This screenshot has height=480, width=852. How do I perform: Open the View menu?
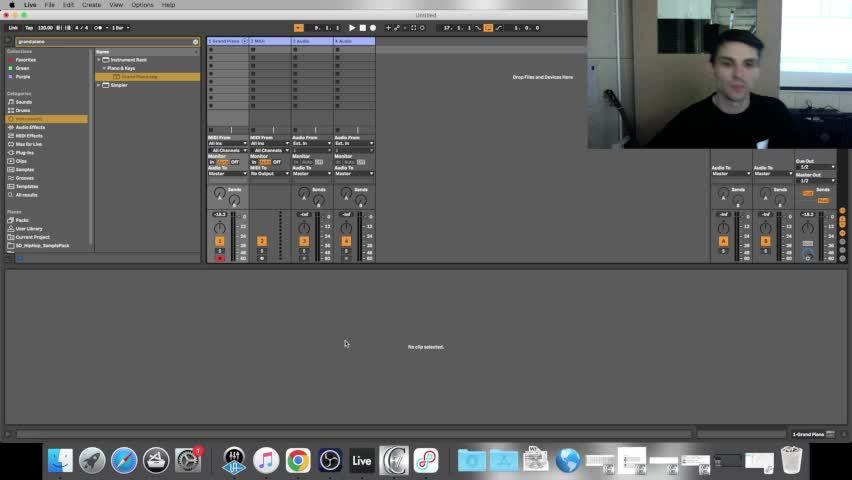point(116,4)
